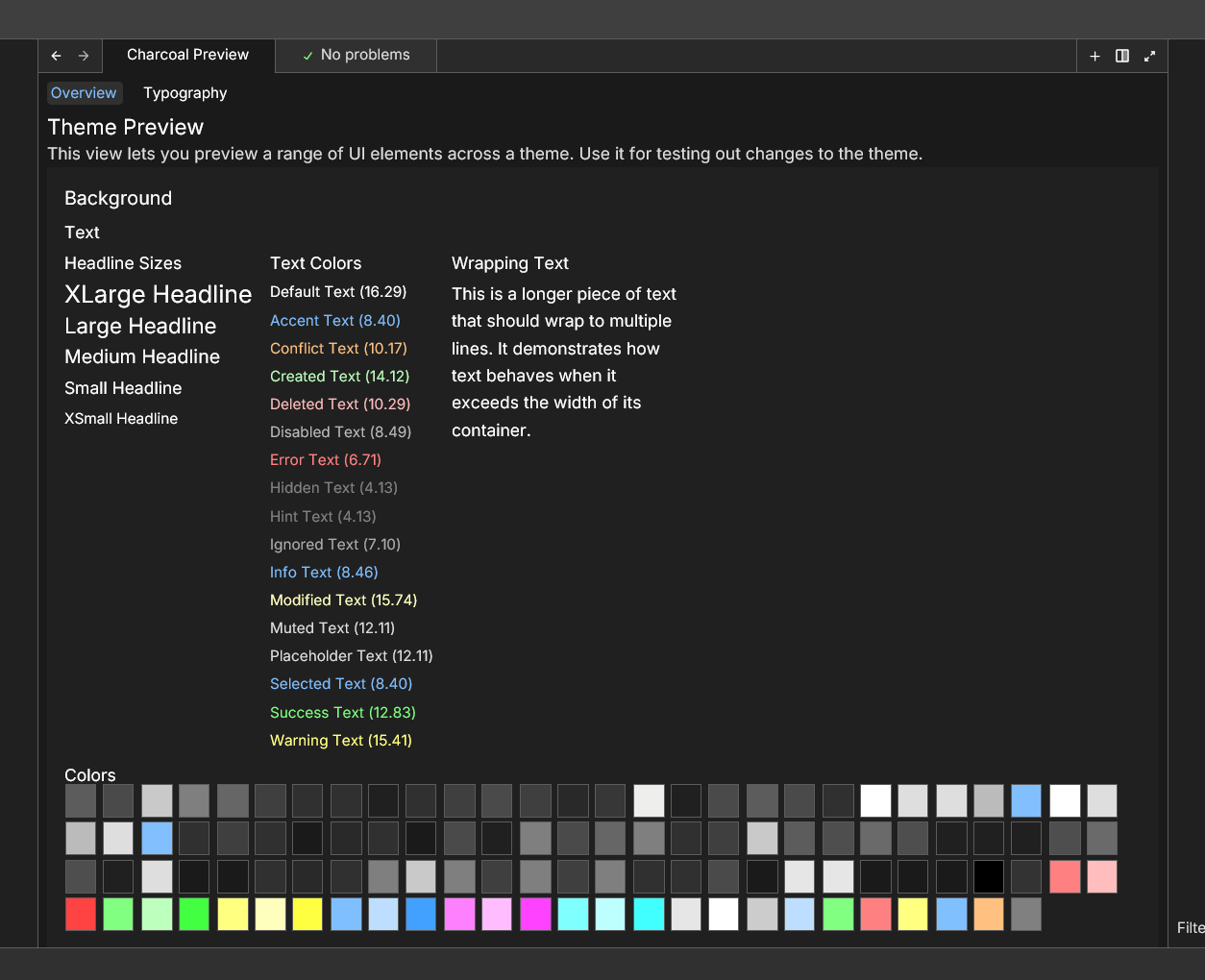Screen dimensions: 1205x980
Task: Click the pure black color swatch
Action: click(x=989, y=876)
